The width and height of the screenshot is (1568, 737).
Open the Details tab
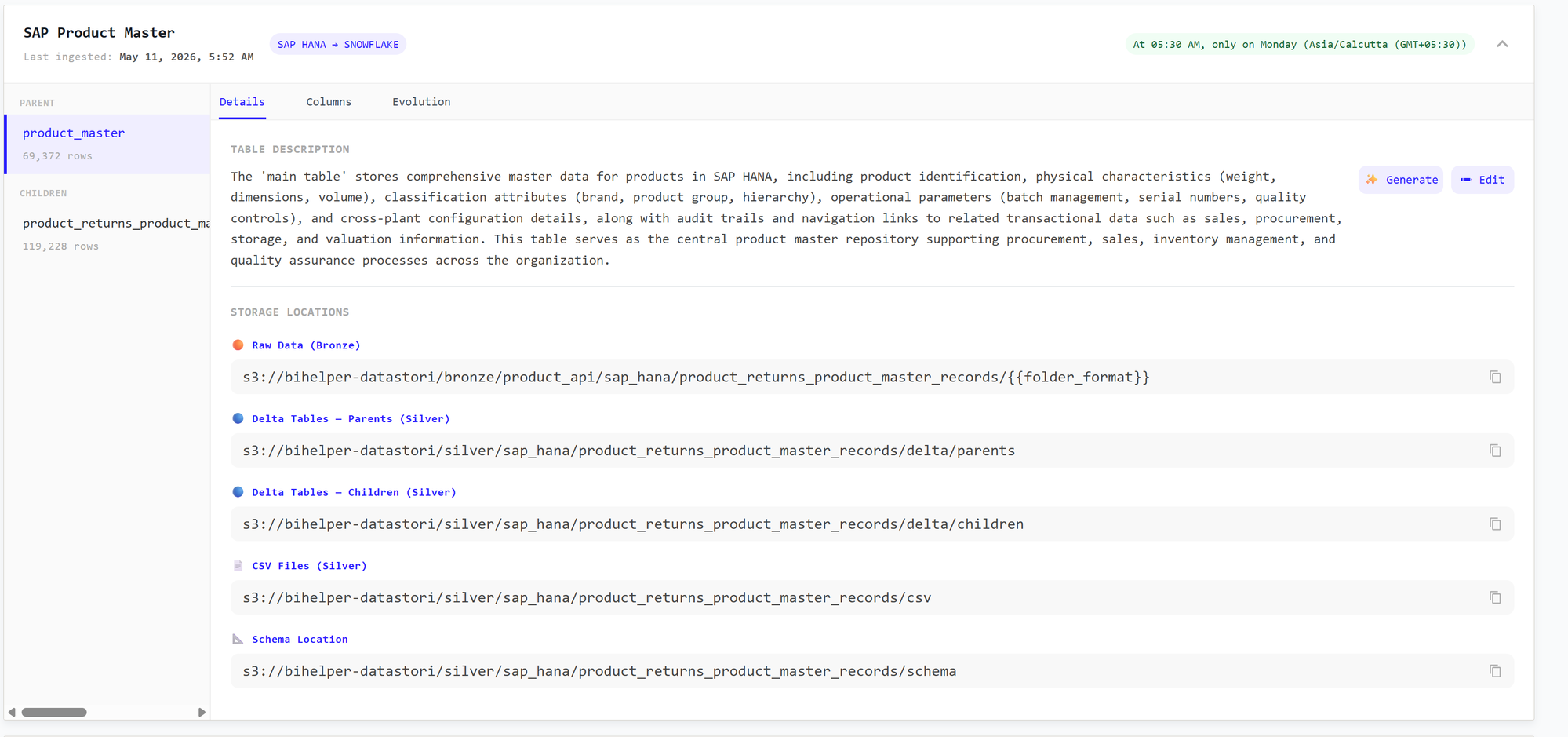(x=242, y=102)
